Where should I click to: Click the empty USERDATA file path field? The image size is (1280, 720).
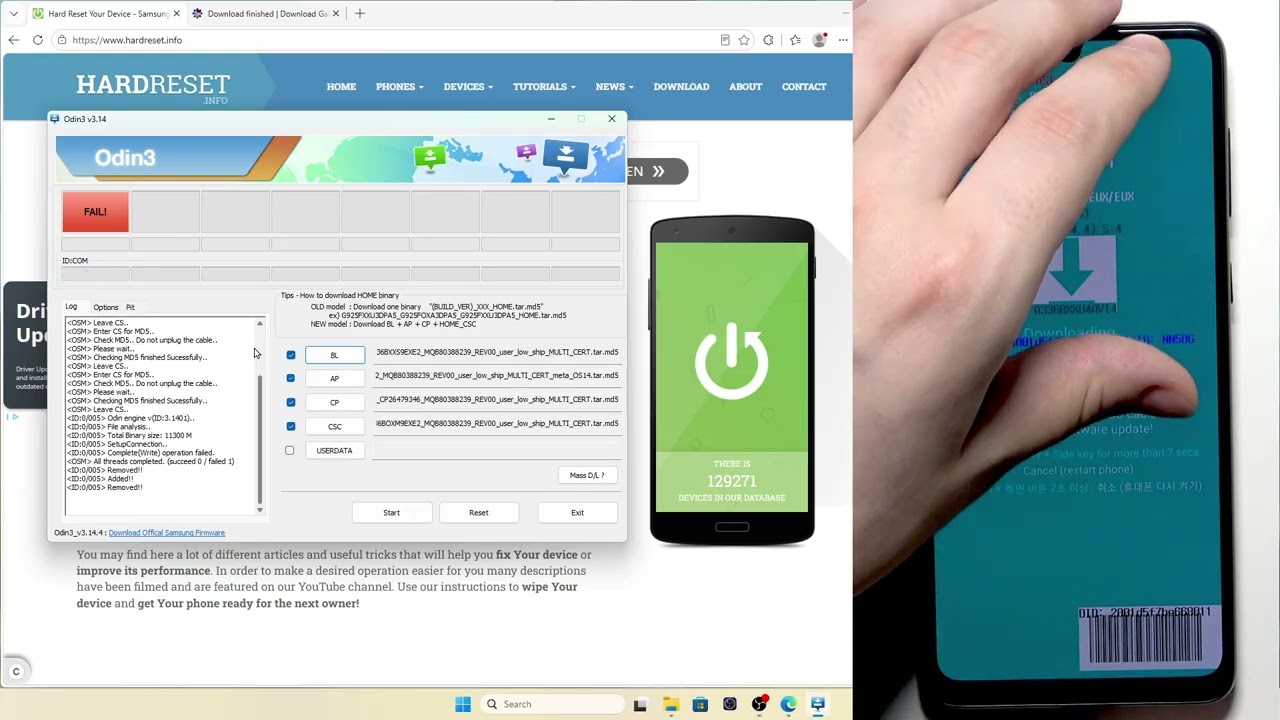click(x=497, y=451)
